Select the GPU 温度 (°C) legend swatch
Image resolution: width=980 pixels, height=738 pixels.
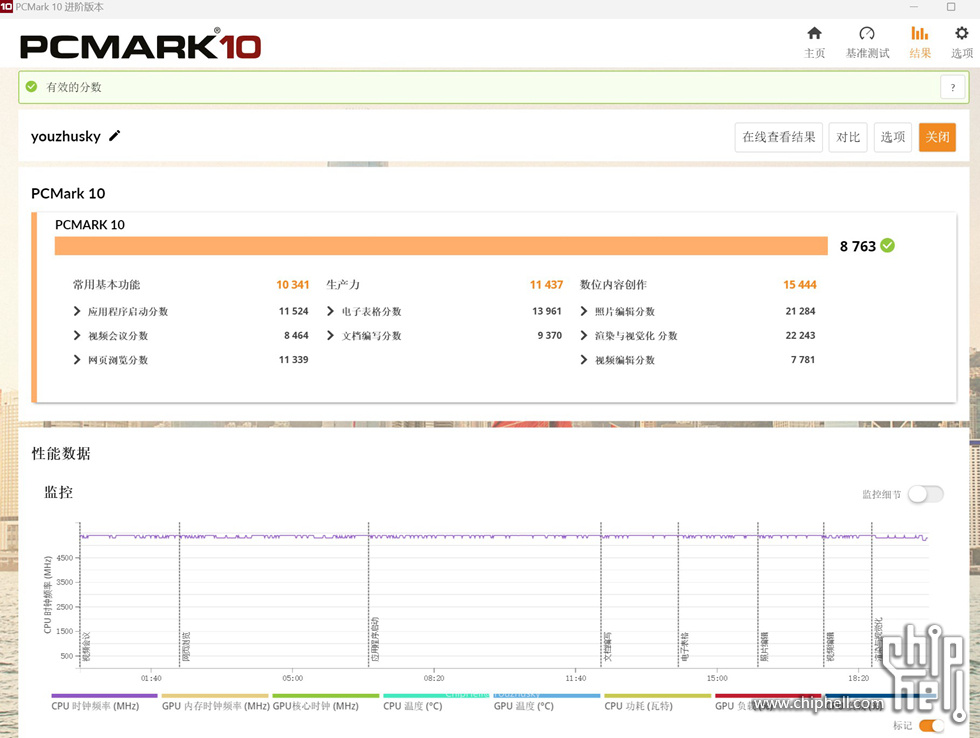[x=547, y=696]
